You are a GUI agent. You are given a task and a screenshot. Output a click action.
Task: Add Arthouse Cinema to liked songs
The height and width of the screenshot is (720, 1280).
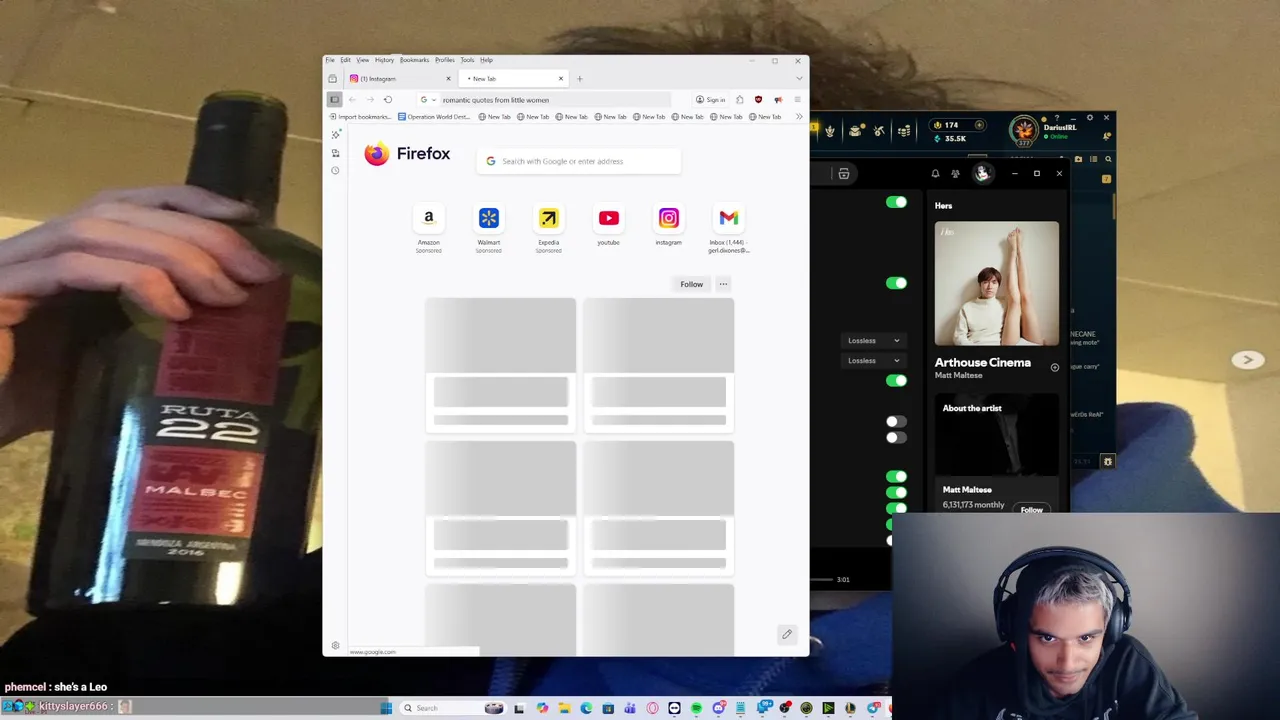(1054, 368)
